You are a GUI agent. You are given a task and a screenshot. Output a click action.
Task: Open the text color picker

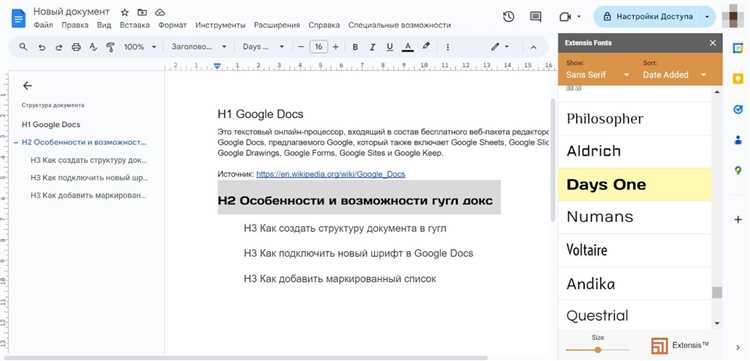(x=408, y=47)
